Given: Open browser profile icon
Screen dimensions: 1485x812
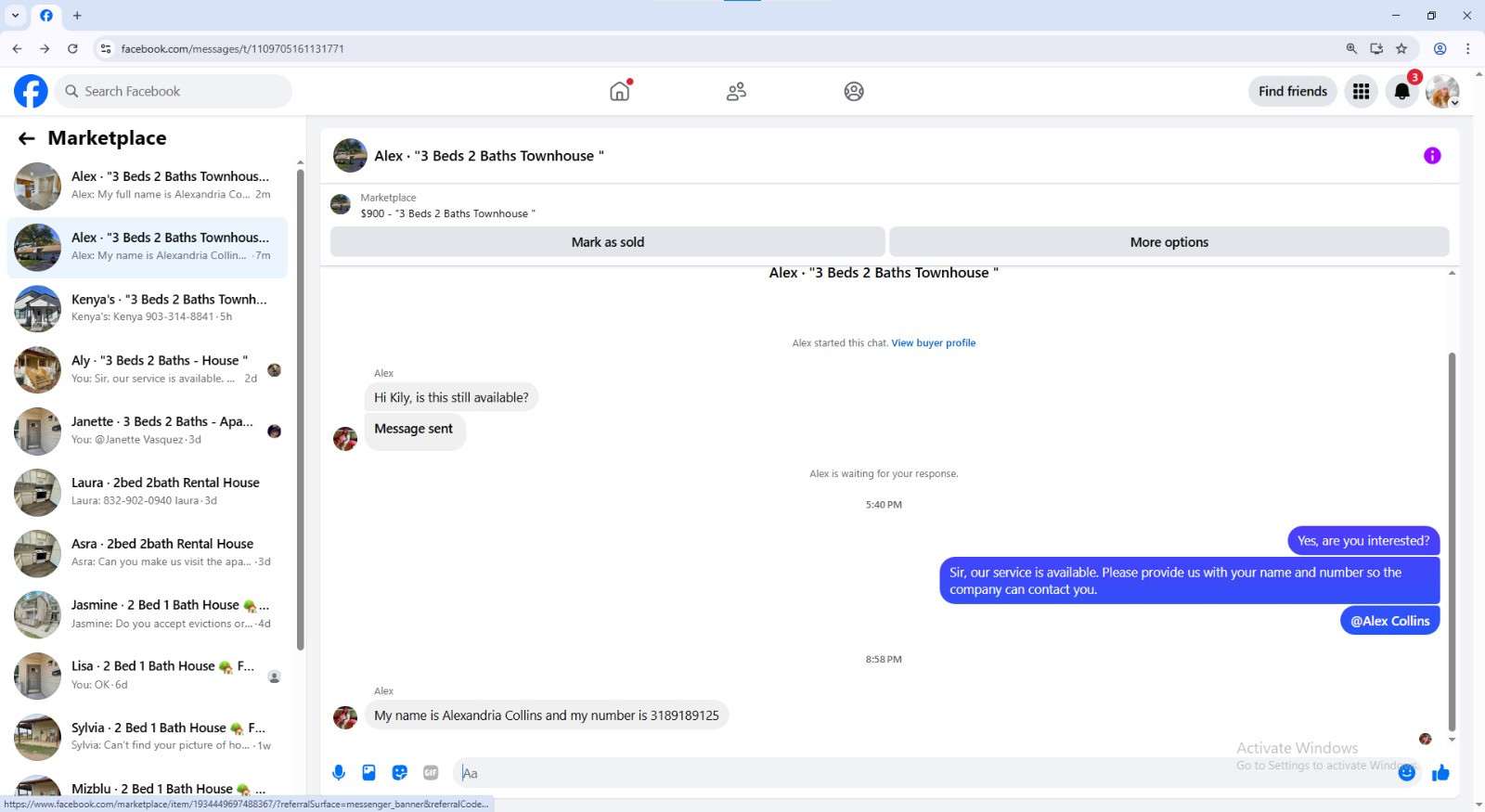Looking at the screenshot, I should 1440,48.
